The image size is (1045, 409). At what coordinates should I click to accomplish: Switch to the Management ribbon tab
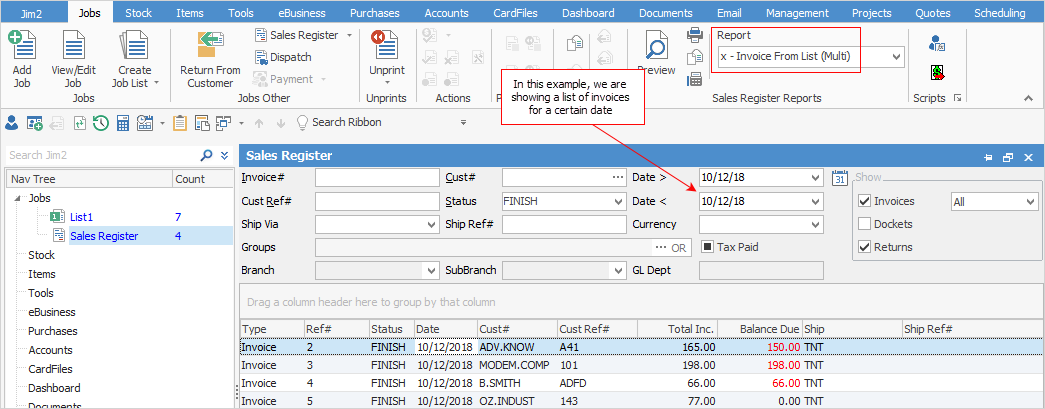coord(797,13)
